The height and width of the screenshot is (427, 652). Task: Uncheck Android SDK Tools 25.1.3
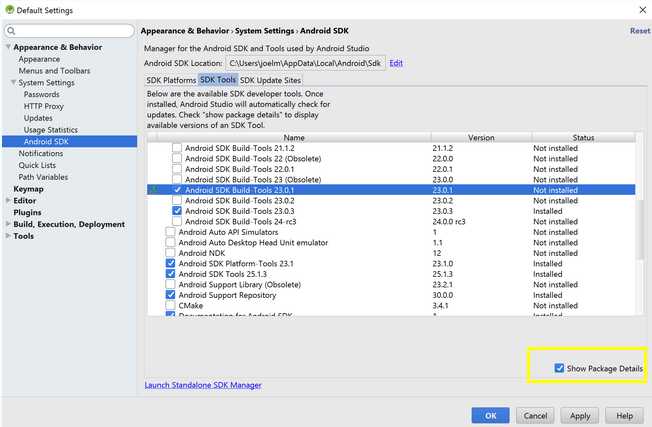(170, 274)
